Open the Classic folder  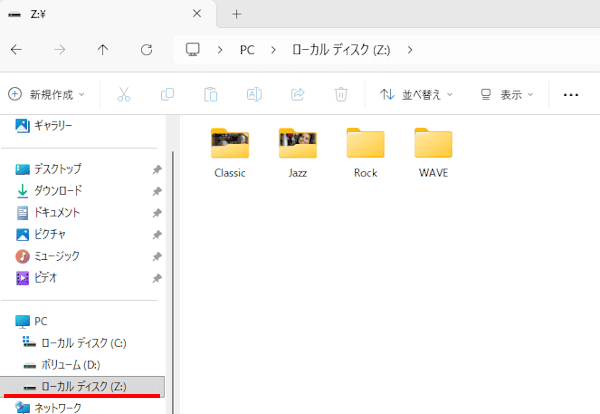[230, 153]
